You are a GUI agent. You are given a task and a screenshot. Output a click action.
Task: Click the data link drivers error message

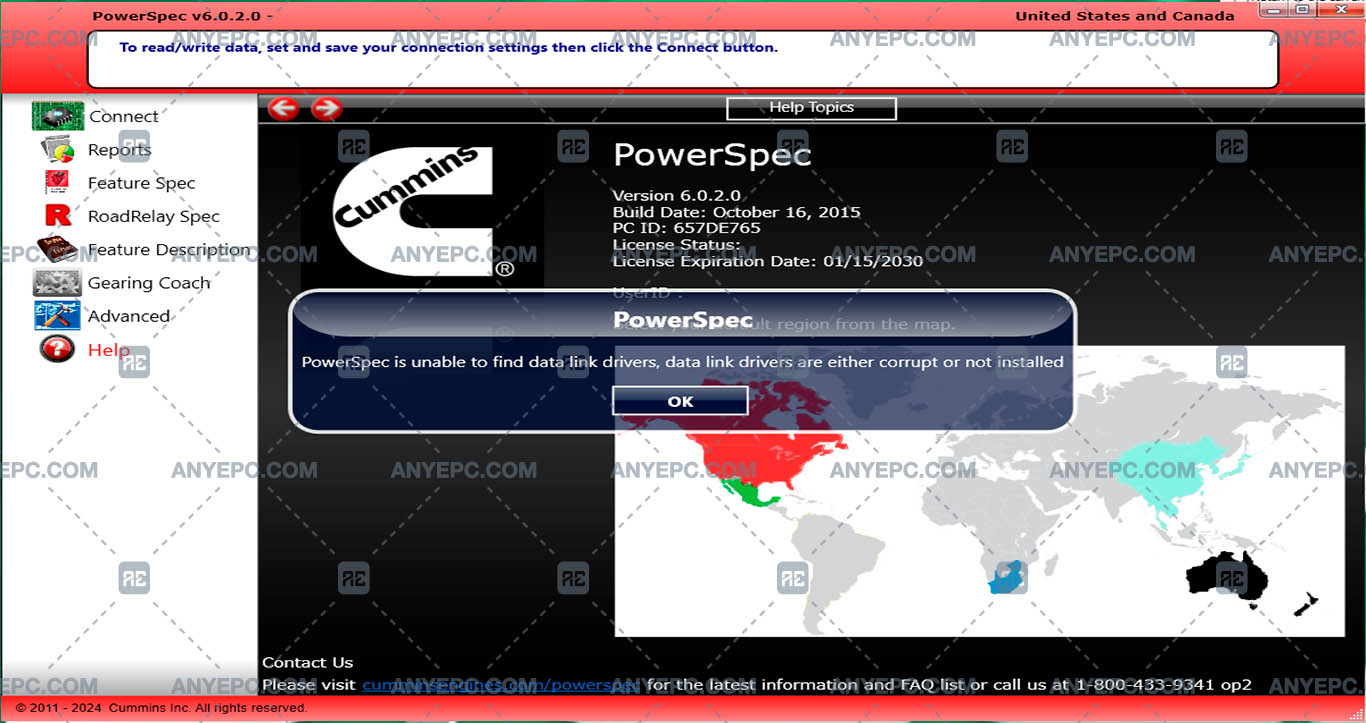point(683,362)
